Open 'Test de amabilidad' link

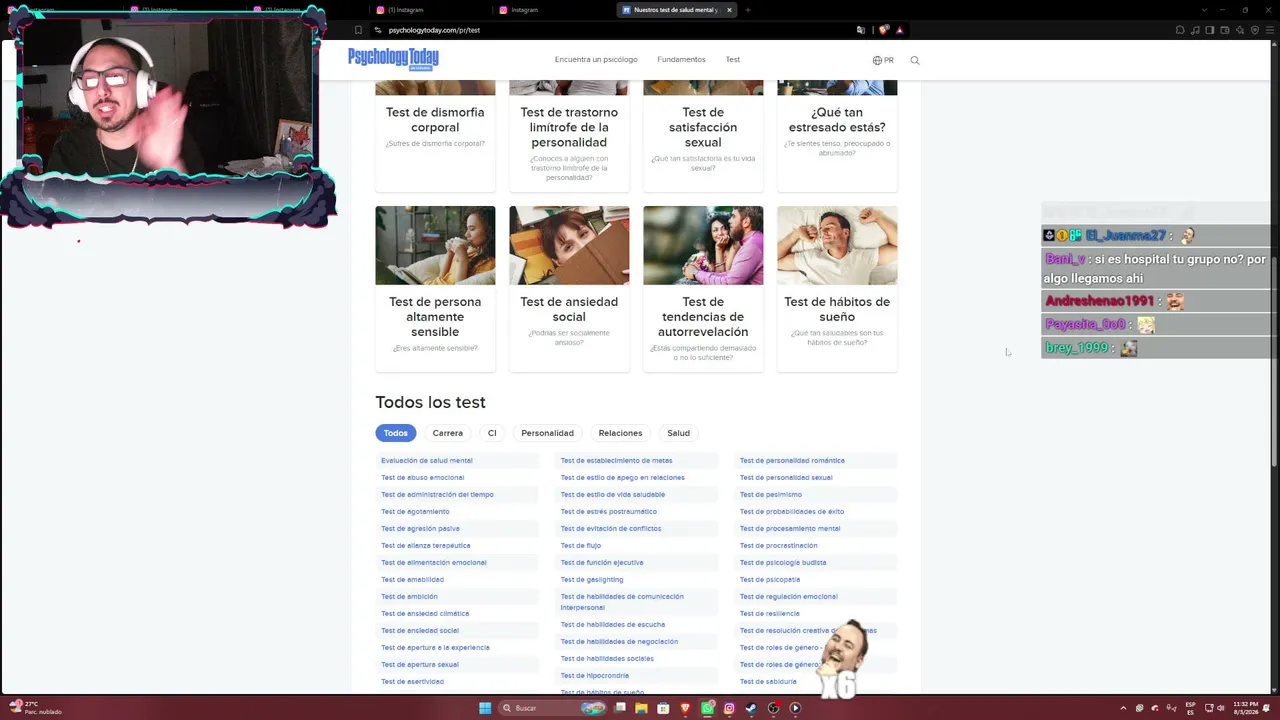412,580
